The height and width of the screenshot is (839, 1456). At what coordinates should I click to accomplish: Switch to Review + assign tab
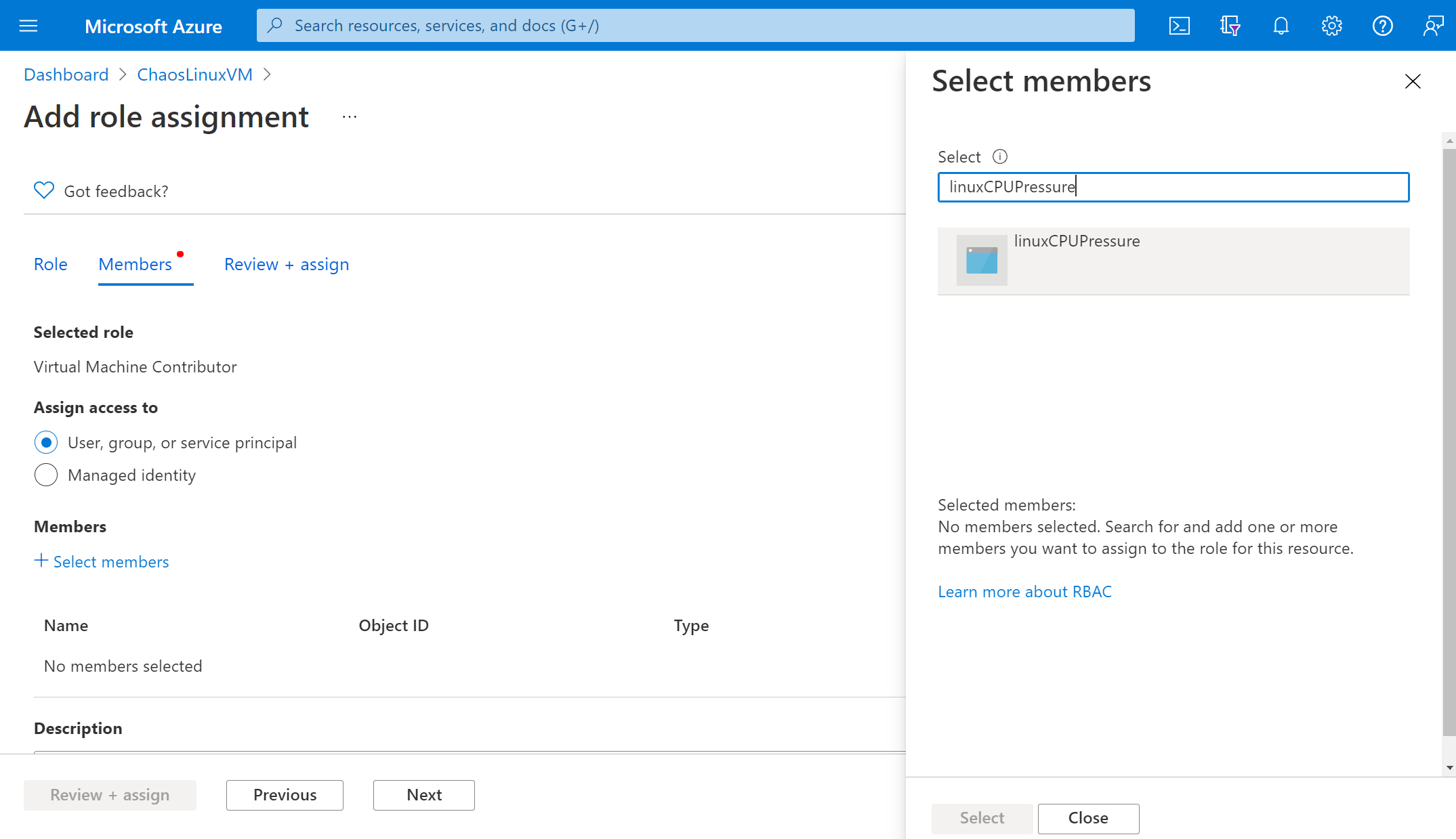287,264
